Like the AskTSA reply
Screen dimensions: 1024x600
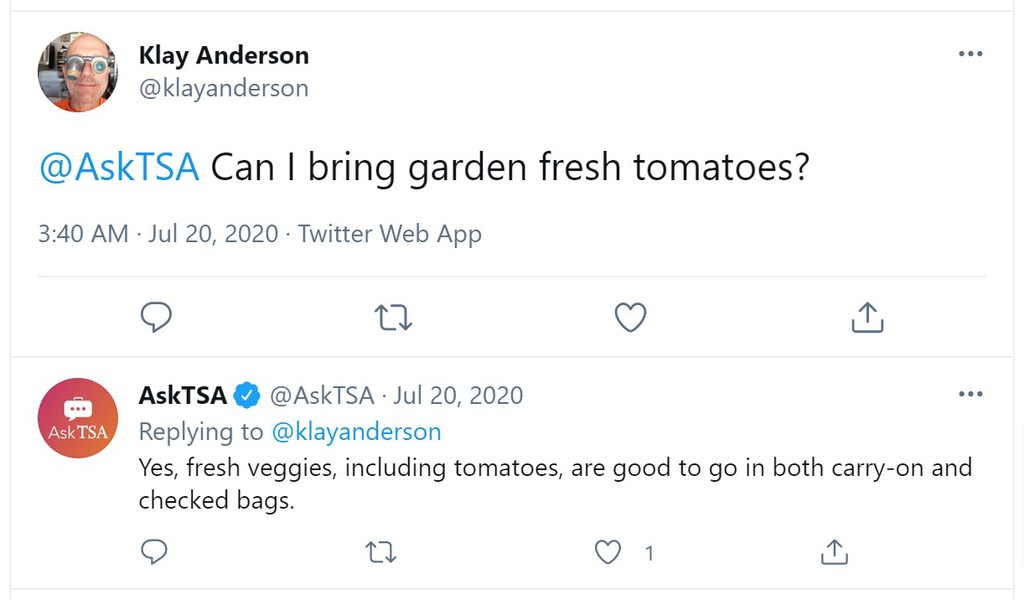(608, 551)
